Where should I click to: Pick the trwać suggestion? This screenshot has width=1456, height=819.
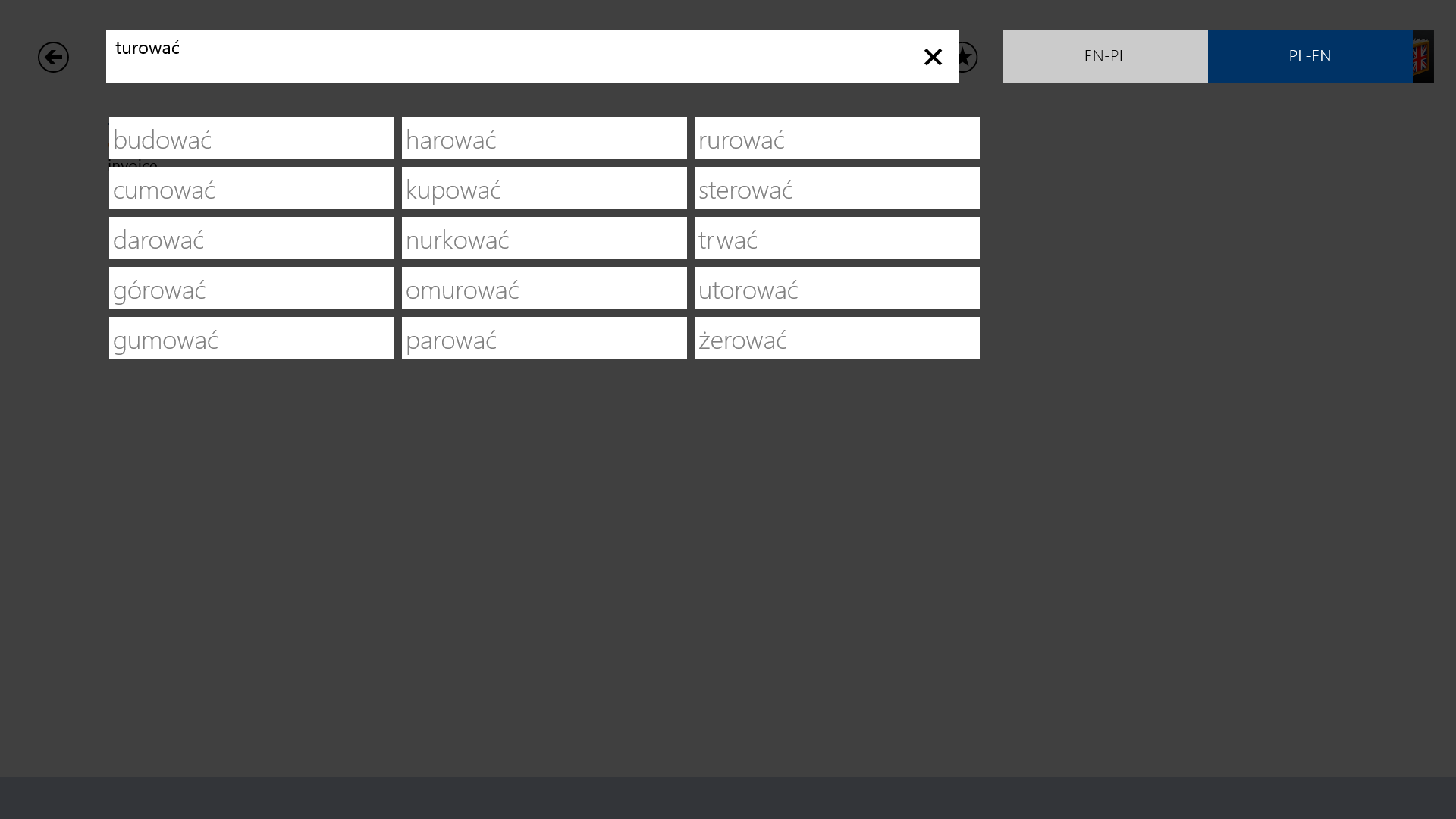pos(836,239)
